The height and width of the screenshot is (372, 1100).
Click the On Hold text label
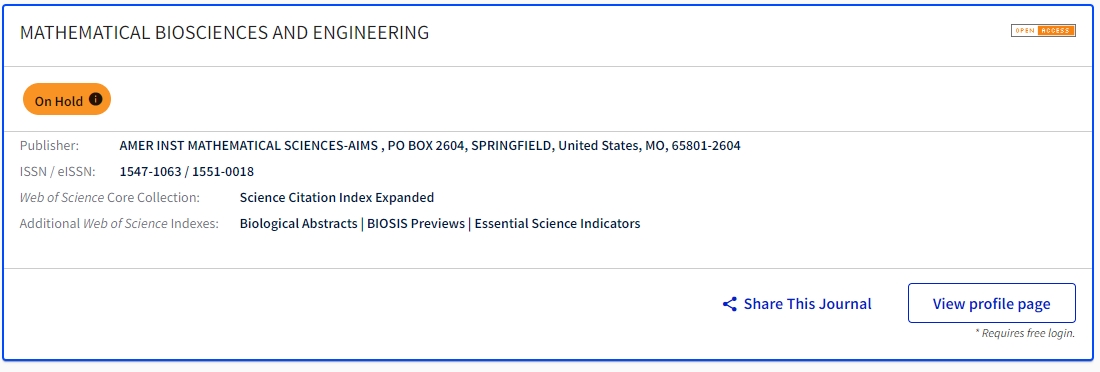pyautogui.click(x=59, y=101)
